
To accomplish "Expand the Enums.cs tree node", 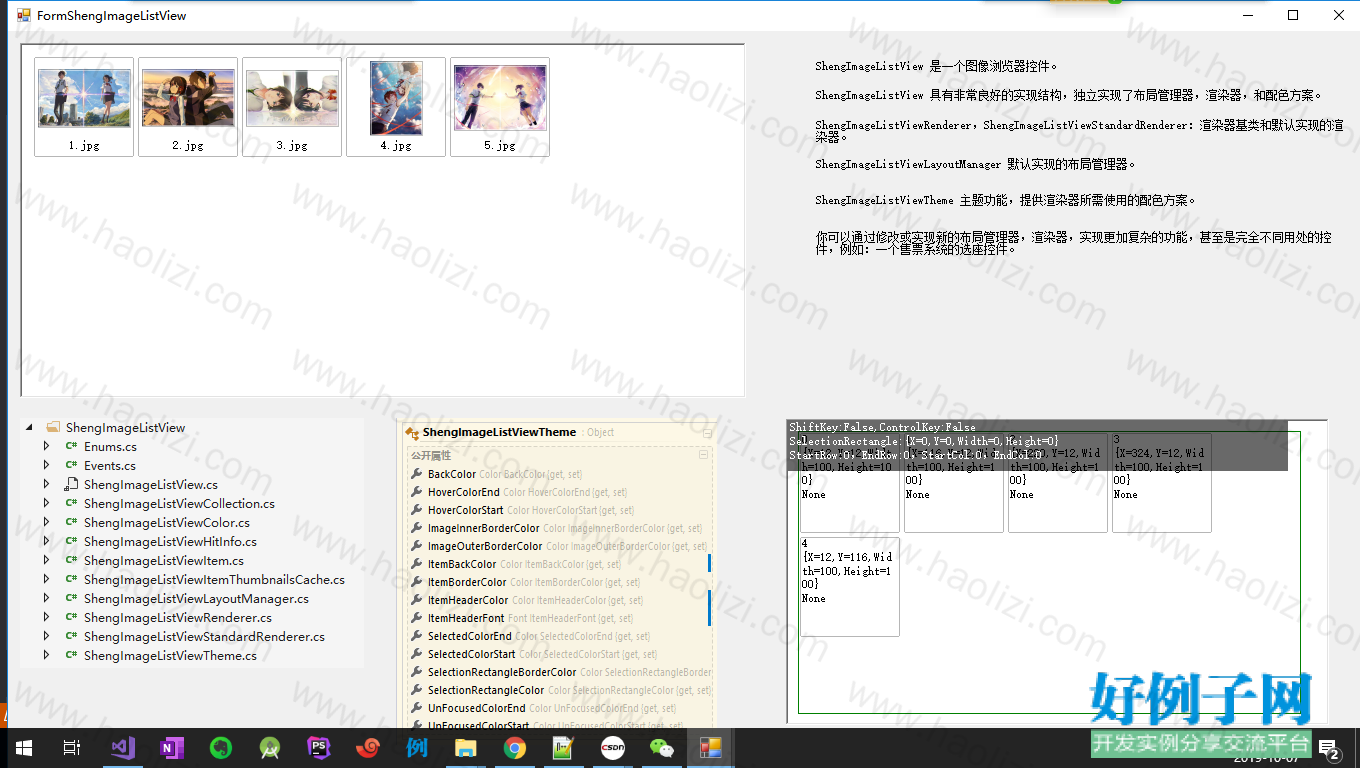I will pos(46,446).
